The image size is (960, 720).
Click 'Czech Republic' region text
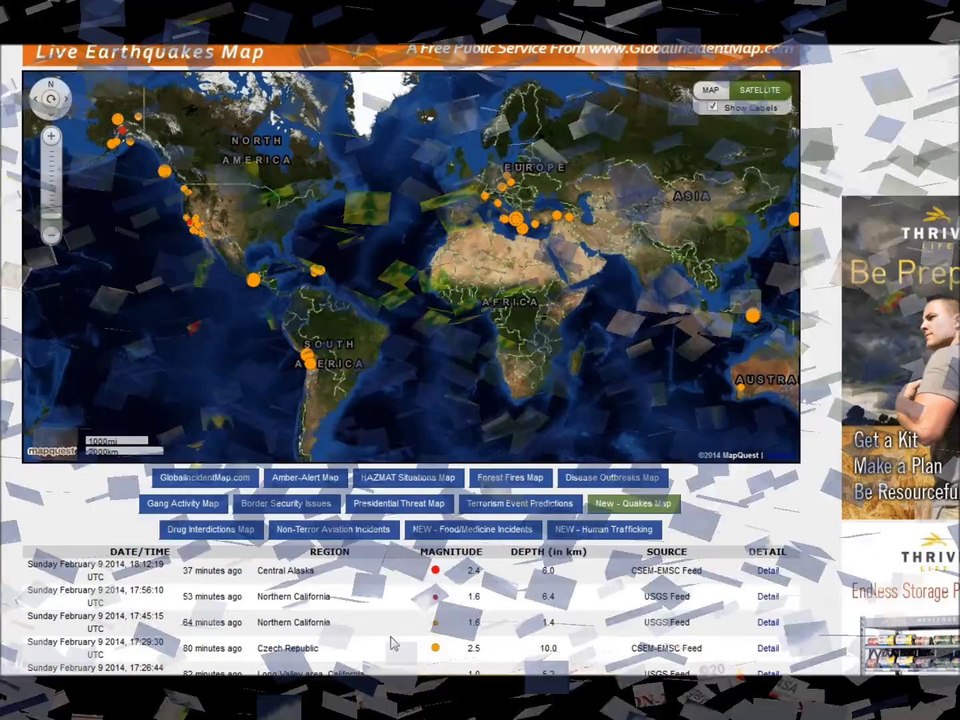(x=288, y=648)
